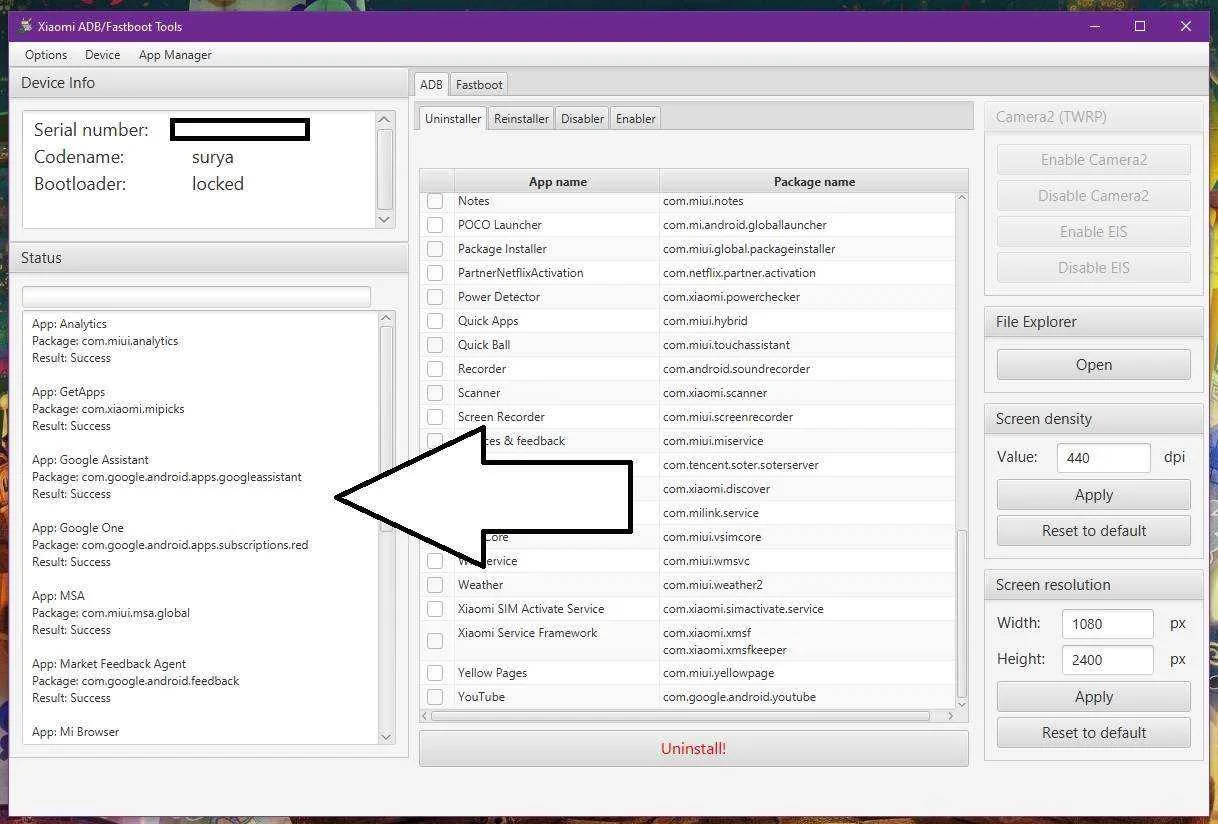Click the app icon in the title bar
The width and height of the screenshot is (1218, 824).
(x=26, y=26)
